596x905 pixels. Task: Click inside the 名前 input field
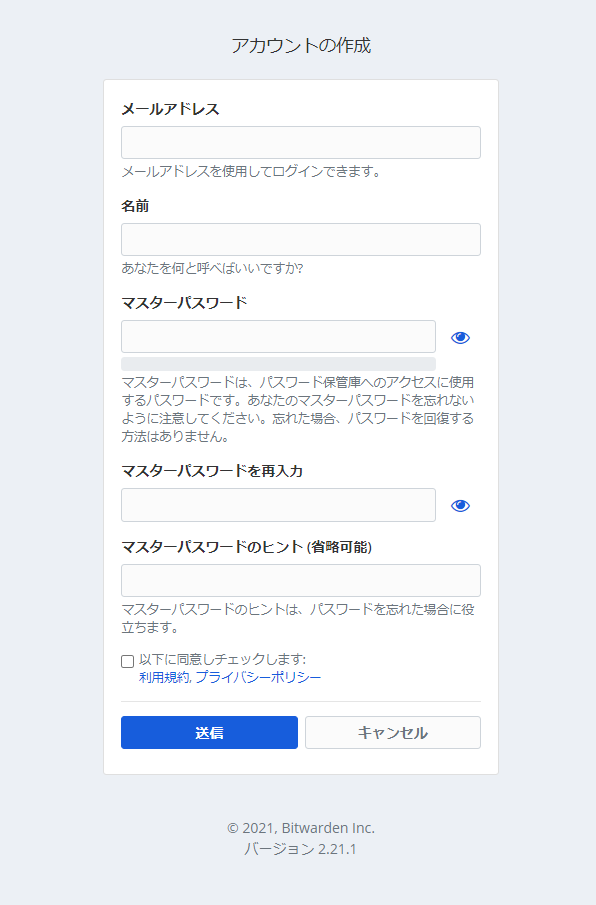pos(300,239)
